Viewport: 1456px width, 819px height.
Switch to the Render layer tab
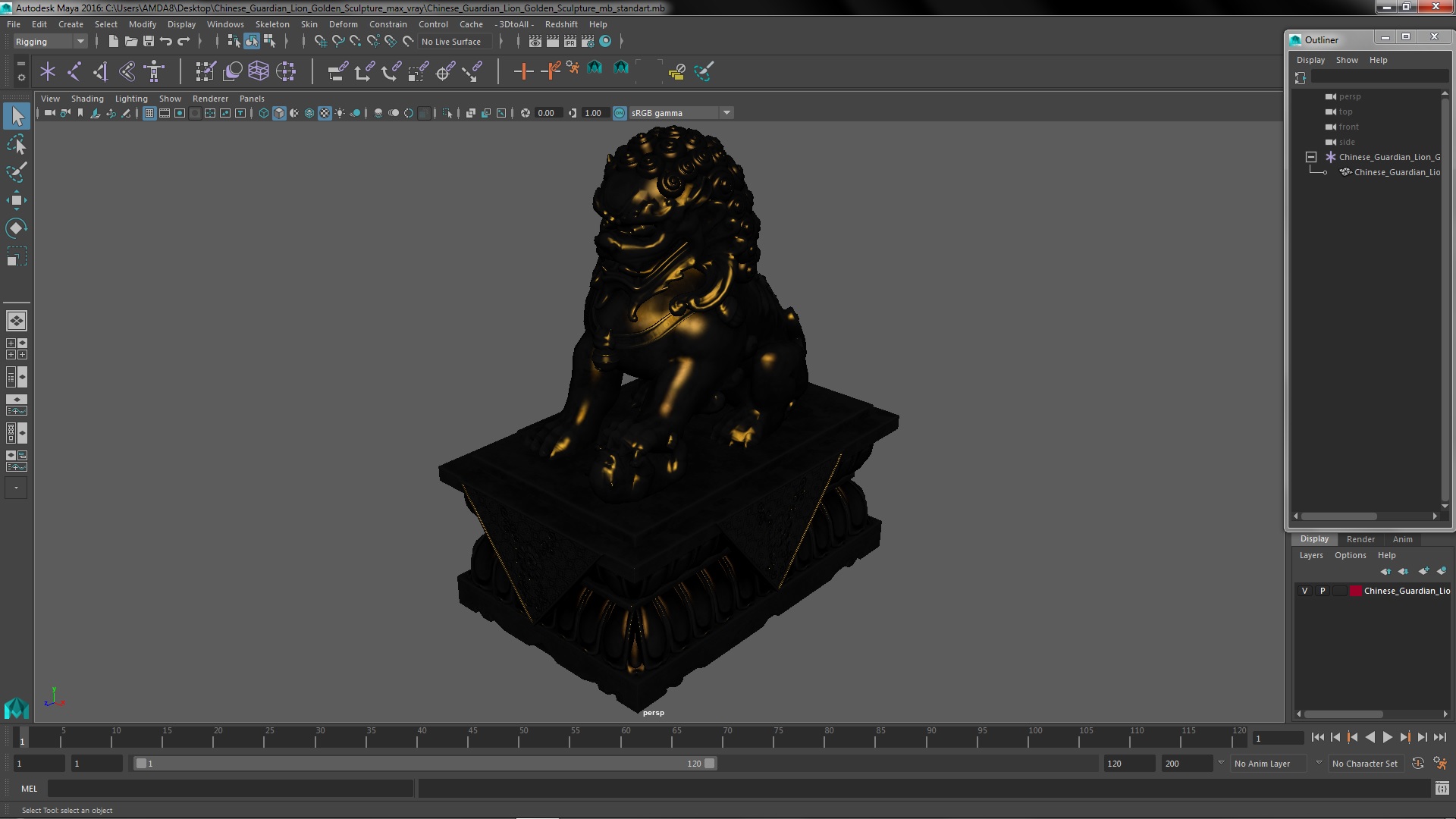(x=1360, y=539)
